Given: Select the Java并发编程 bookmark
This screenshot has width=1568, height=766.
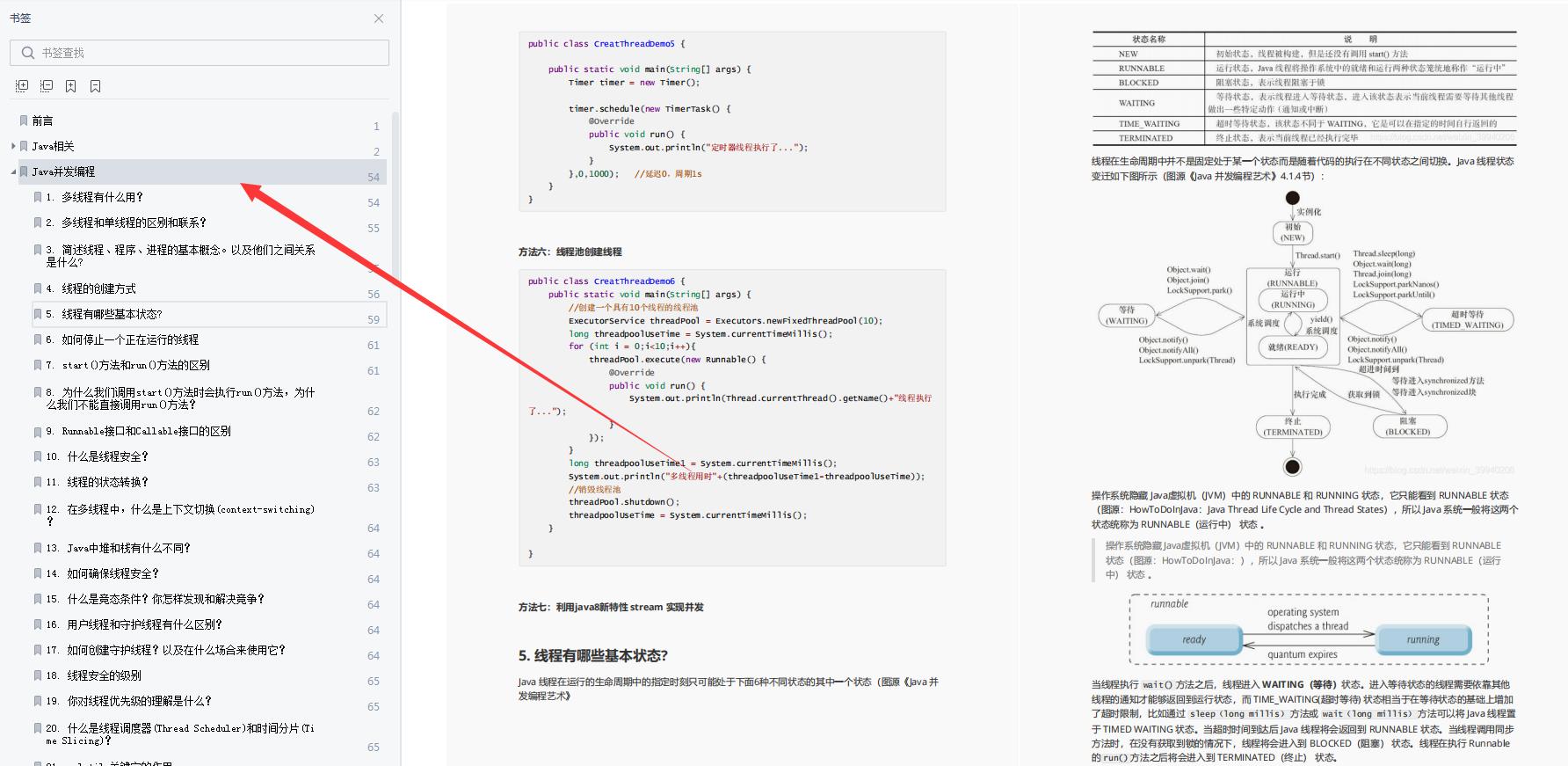Looking at the screenshot, I should click(x=63, y=171).
